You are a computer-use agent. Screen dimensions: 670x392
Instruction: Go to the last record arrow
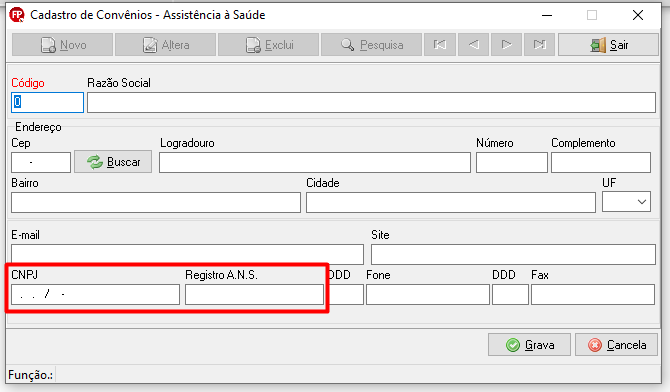click(539, 44)
